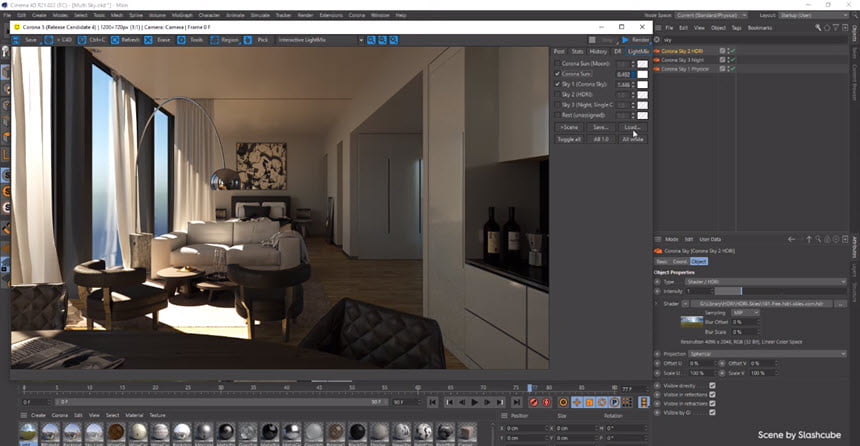Click the Sky 1 (Corona Sky) color swatch
Image resolution: width=860 pixels, height=446 pixels.
coord(642,84)
